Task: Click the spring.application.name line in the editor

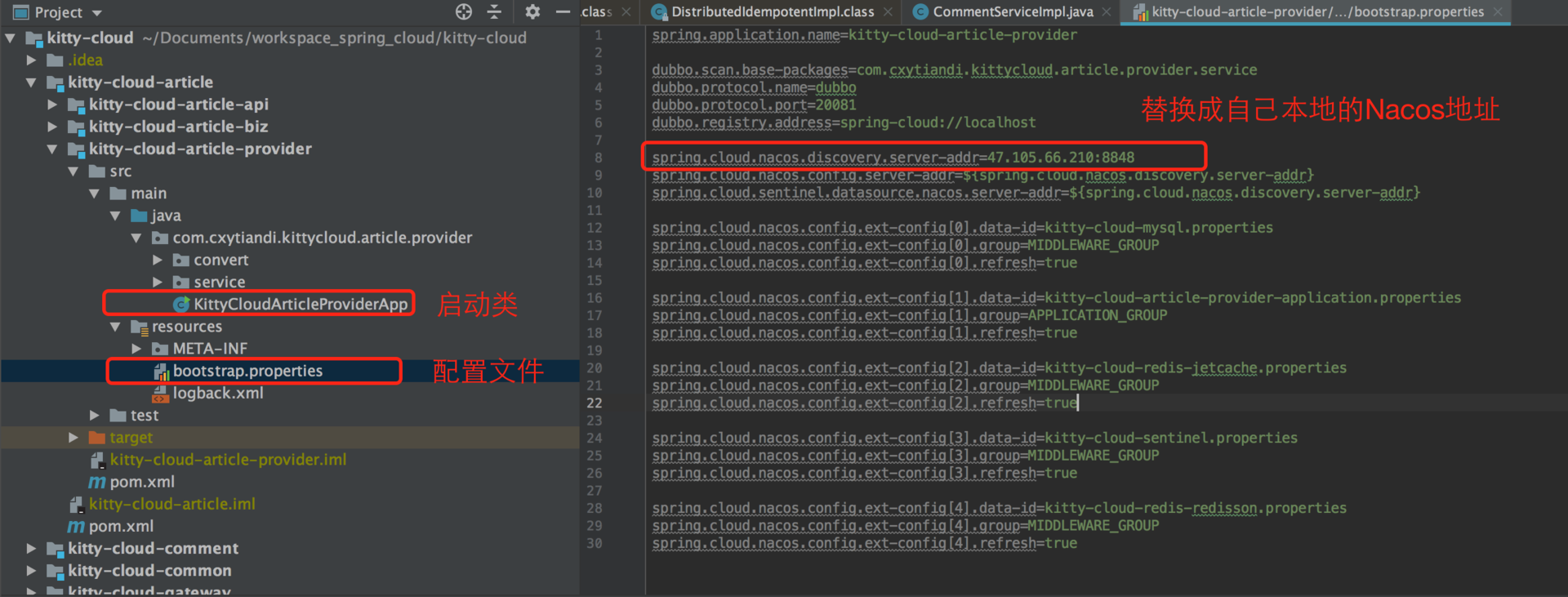Action: pyautogui.click(x=864, y=35)
